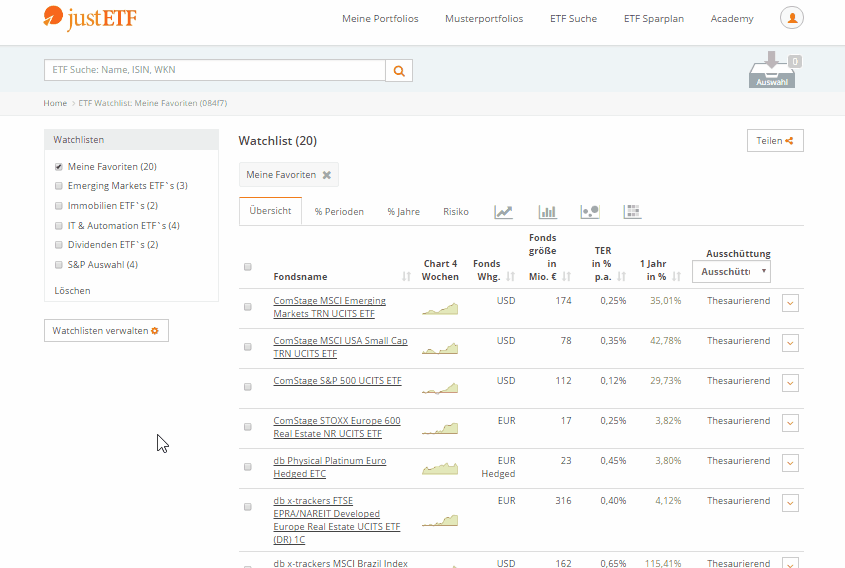Click the Teilen share button
The width and height of the screenshot is (845, 568).
point(775,141)
